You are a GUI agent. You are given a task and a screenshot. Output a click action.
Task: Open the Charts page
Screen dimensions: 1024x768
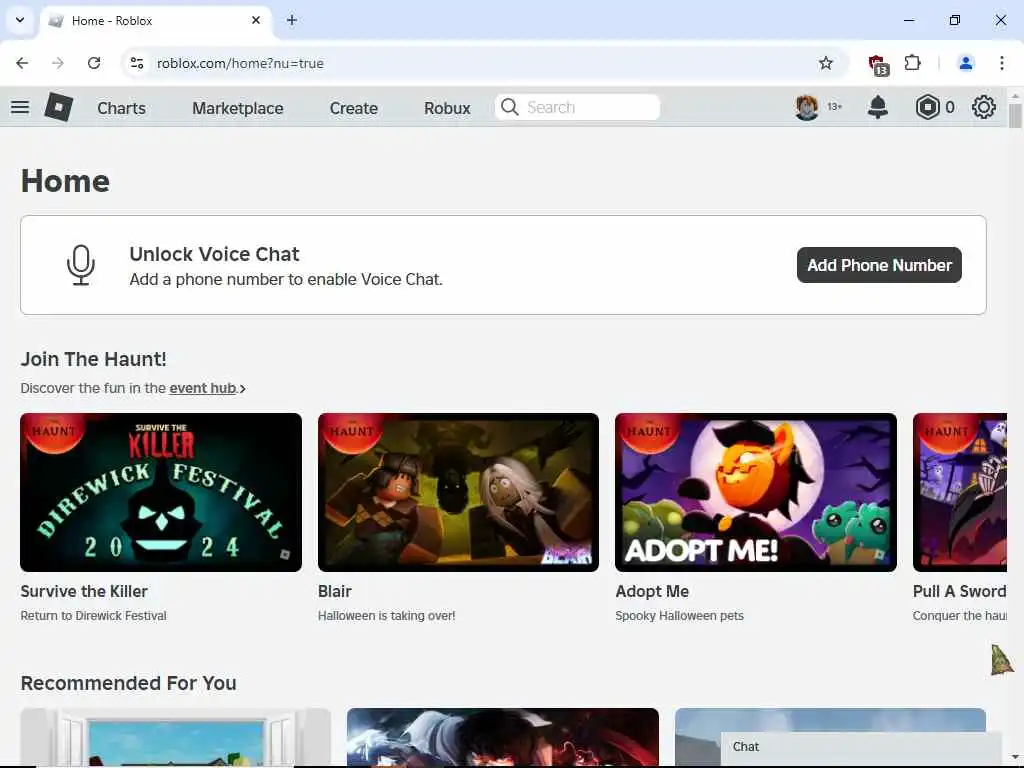(121, 108)
